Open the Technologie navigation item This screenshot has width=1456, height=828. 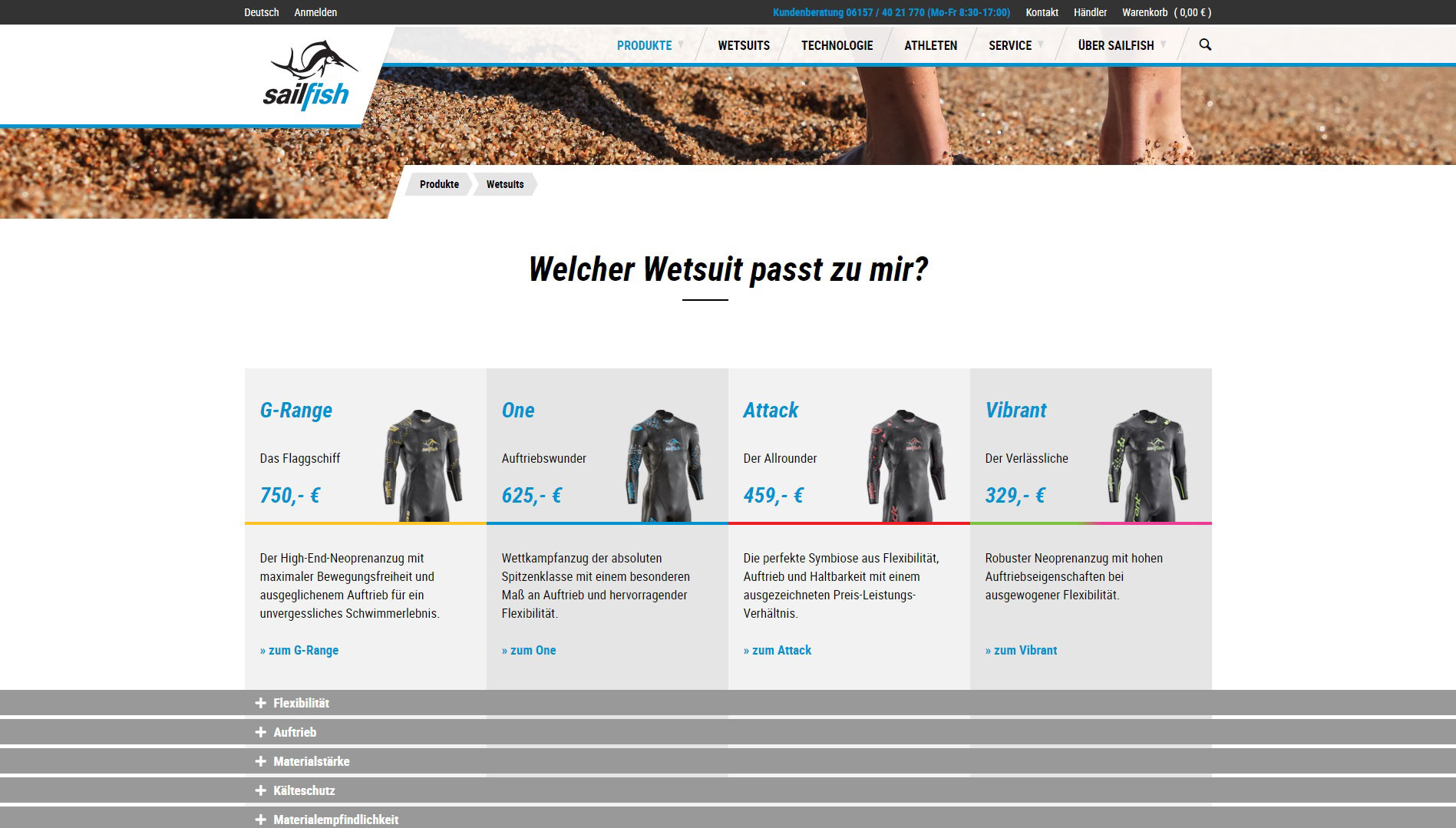click(837, 45)
